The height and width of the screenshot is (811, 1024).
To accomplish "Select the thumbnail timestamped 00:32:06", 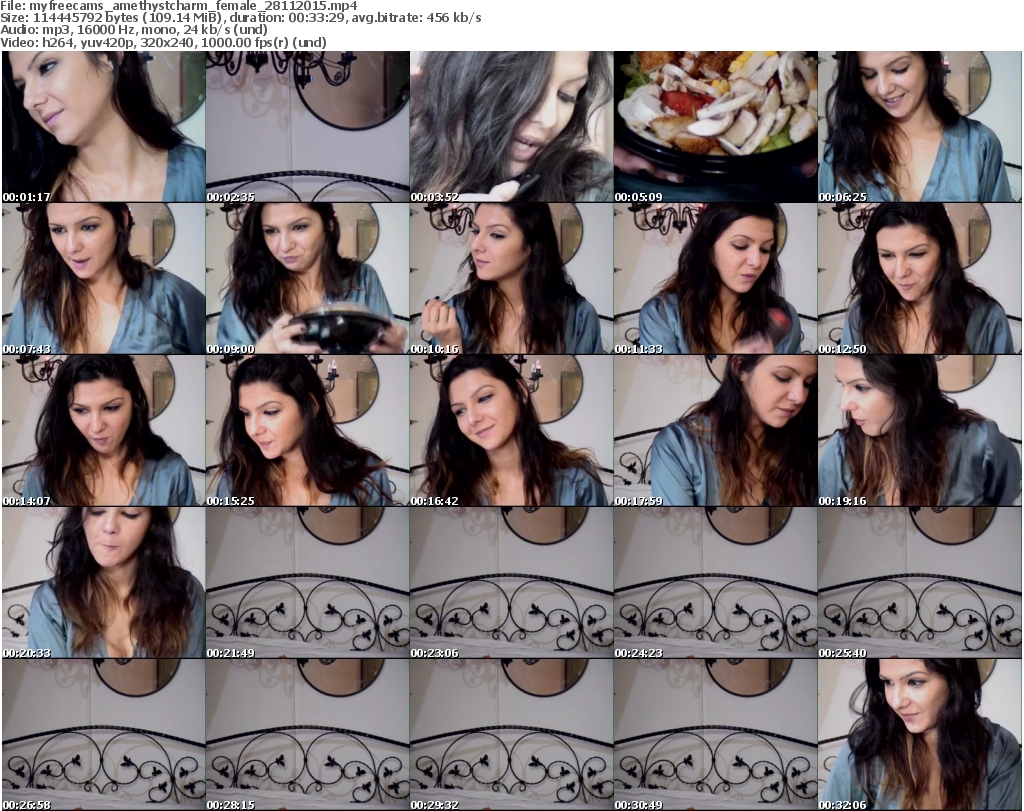I will click(x=919, y=735).
